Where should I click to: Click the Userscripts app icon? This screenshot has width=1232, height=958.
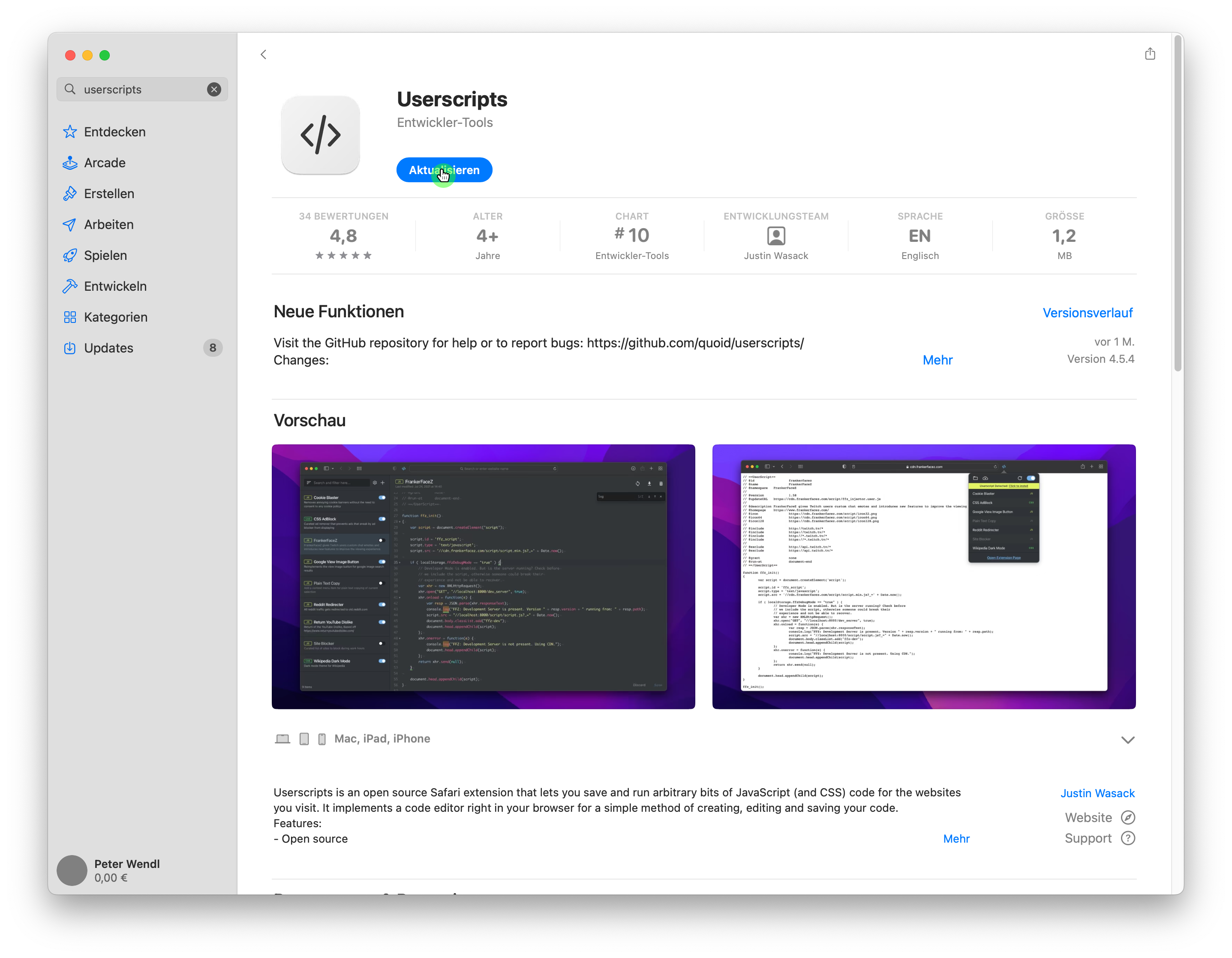pos(320,135)
